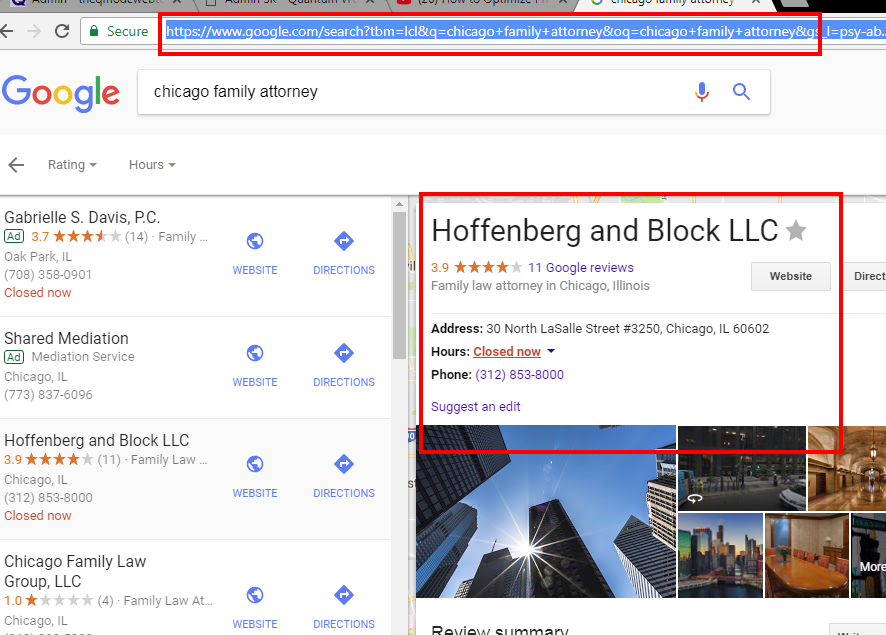Click the results list scrollbar up arrow
The width and height of the screenshot is (886, 635).
coord(399,204)
